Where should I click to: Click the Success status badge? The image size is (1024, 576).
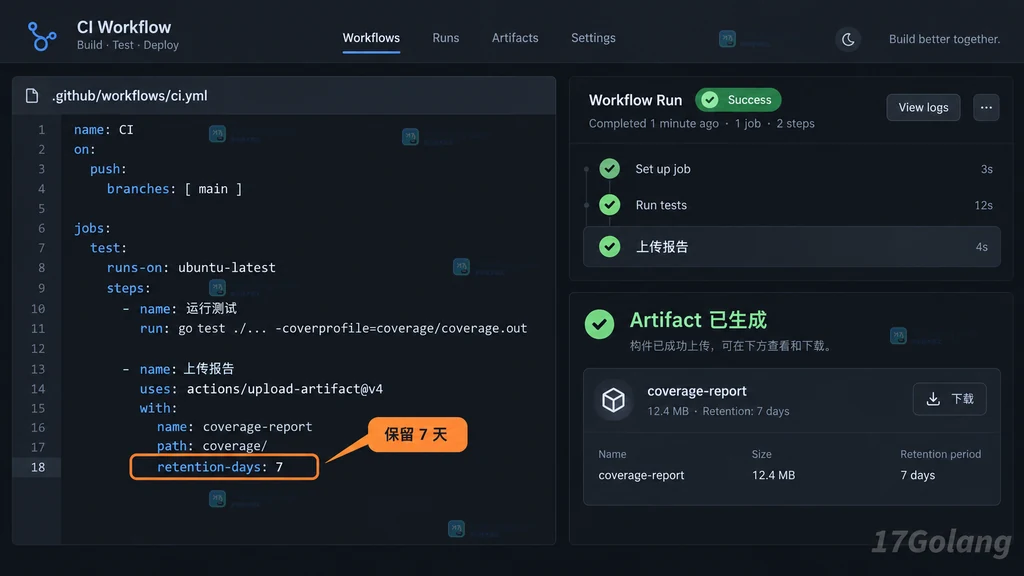point(738,100)
